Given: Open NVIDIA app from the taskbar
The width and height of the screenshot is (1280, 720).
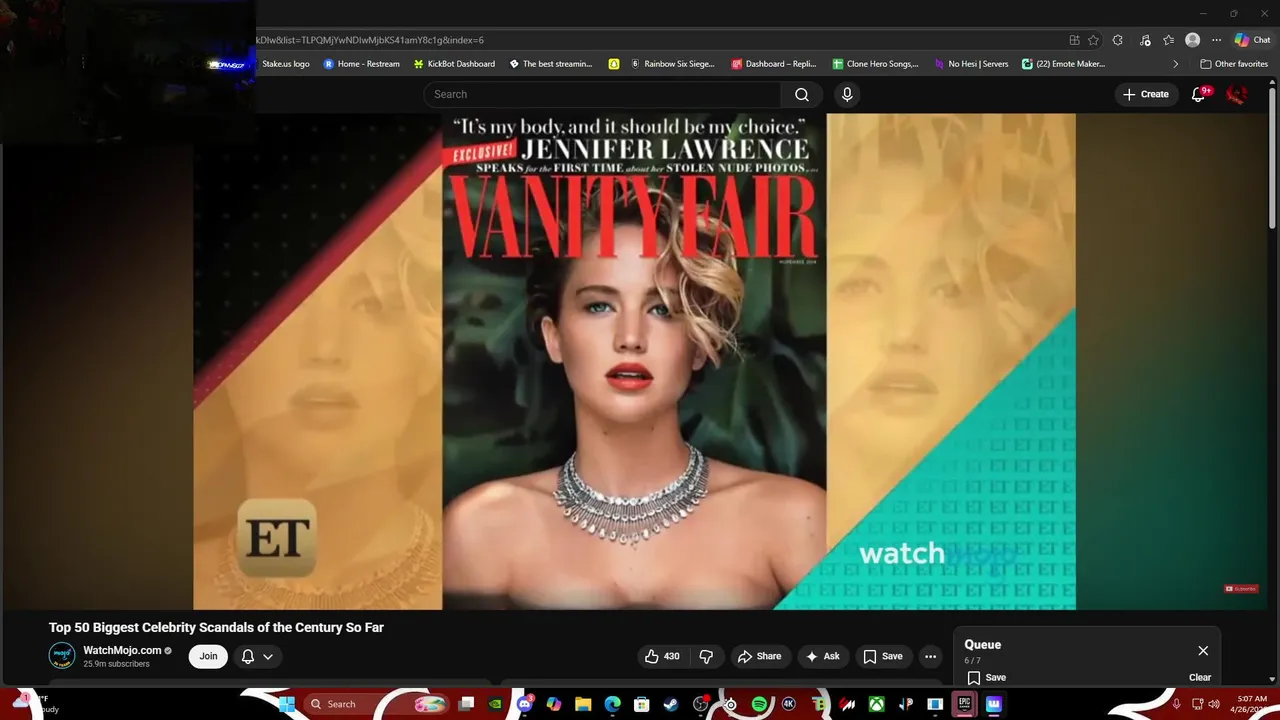Looking at the screenshot, I should [495, 704].
